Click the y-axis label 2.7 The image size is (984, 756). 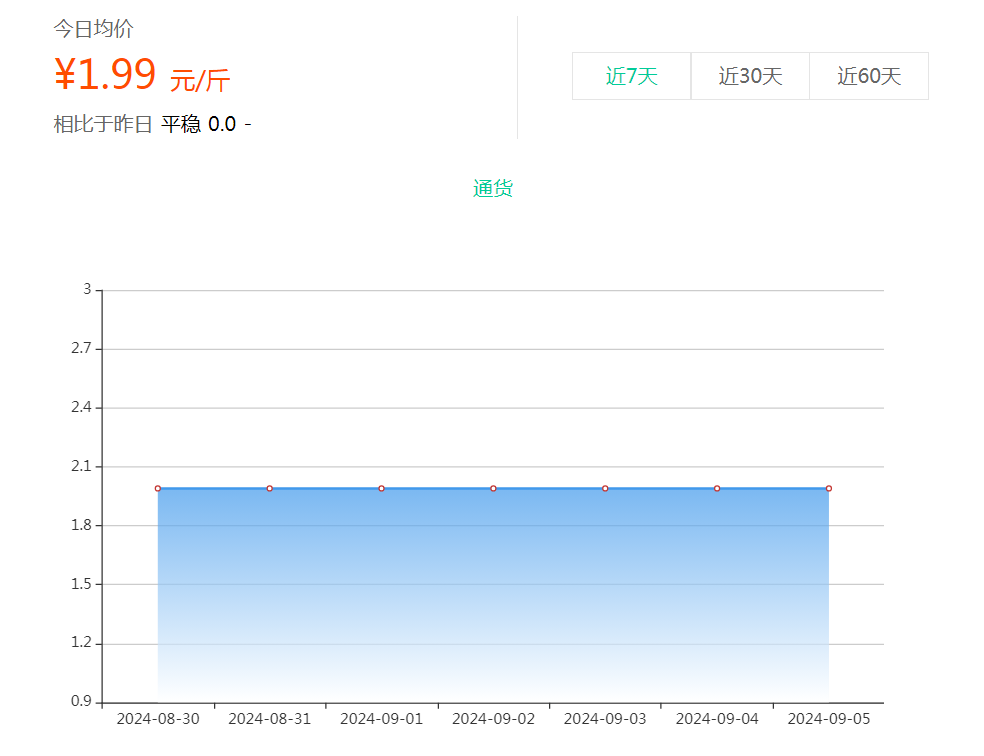pyautogui.click(x=81, y=348)
